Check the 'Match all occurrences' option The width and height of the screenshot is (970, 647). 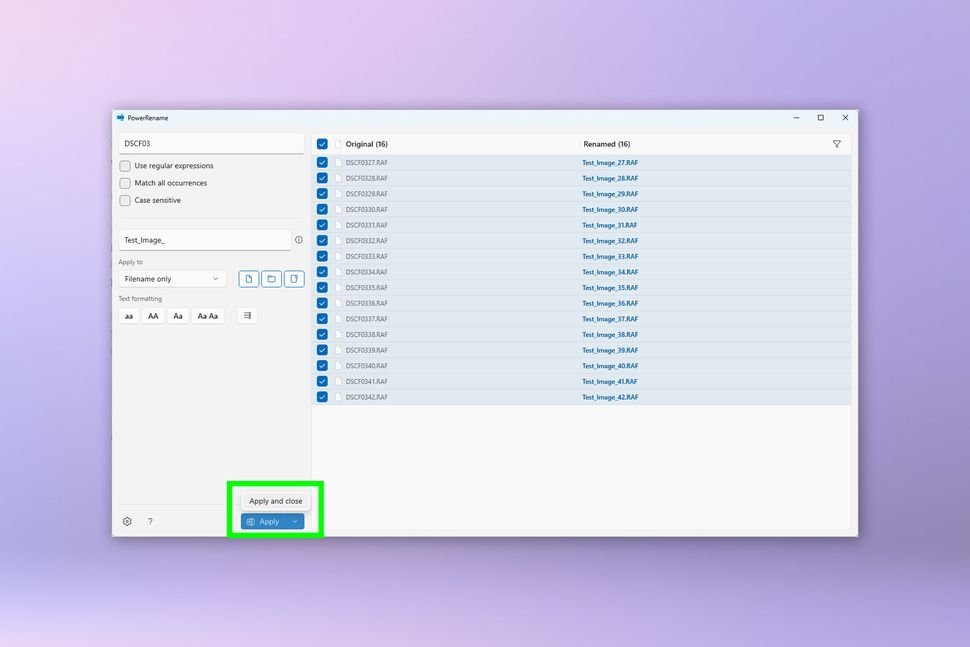pos(126,183)
